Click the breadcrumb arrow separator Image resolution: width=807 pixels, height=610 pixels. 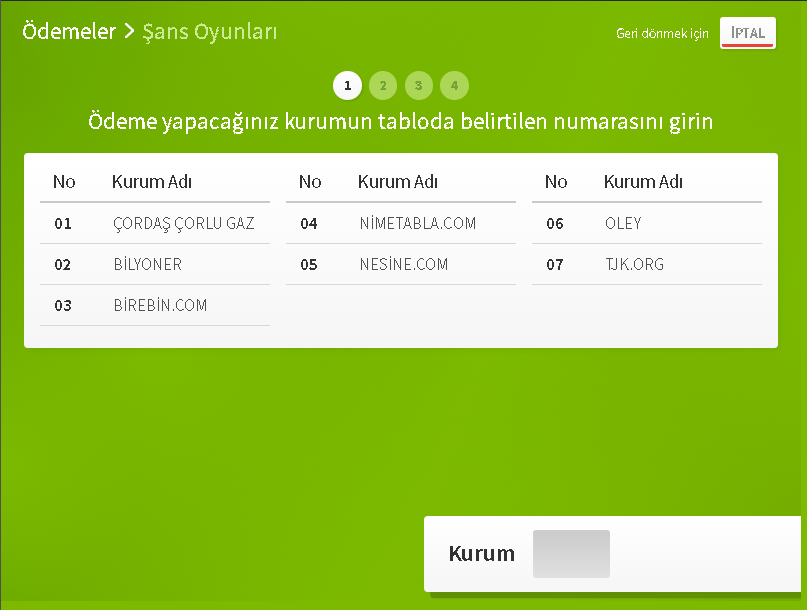coord(129,31)
